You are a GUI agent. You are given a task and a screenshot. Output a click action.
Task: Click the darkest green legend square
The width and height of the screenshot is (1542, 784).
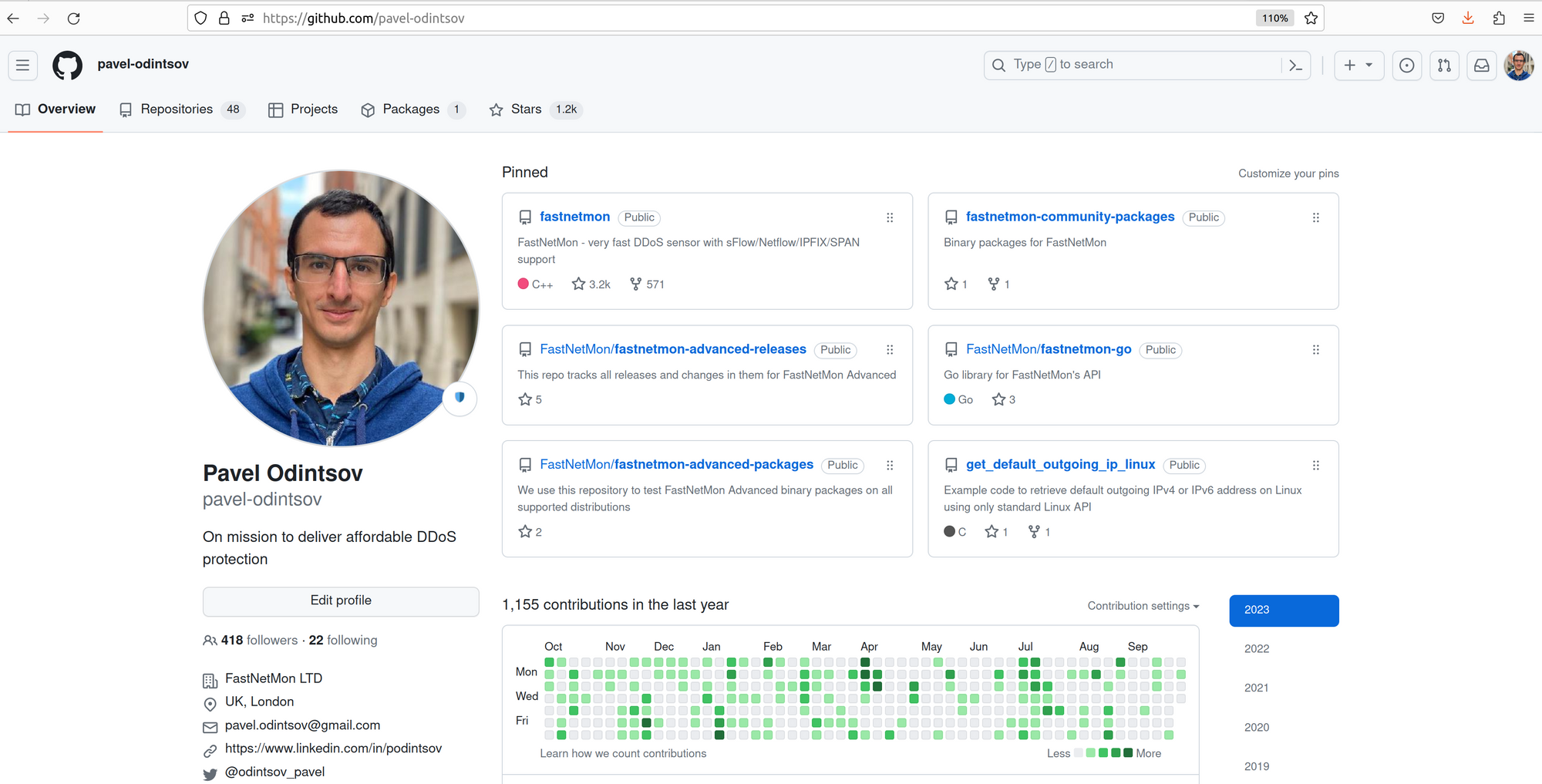(x=1129, y=753)
